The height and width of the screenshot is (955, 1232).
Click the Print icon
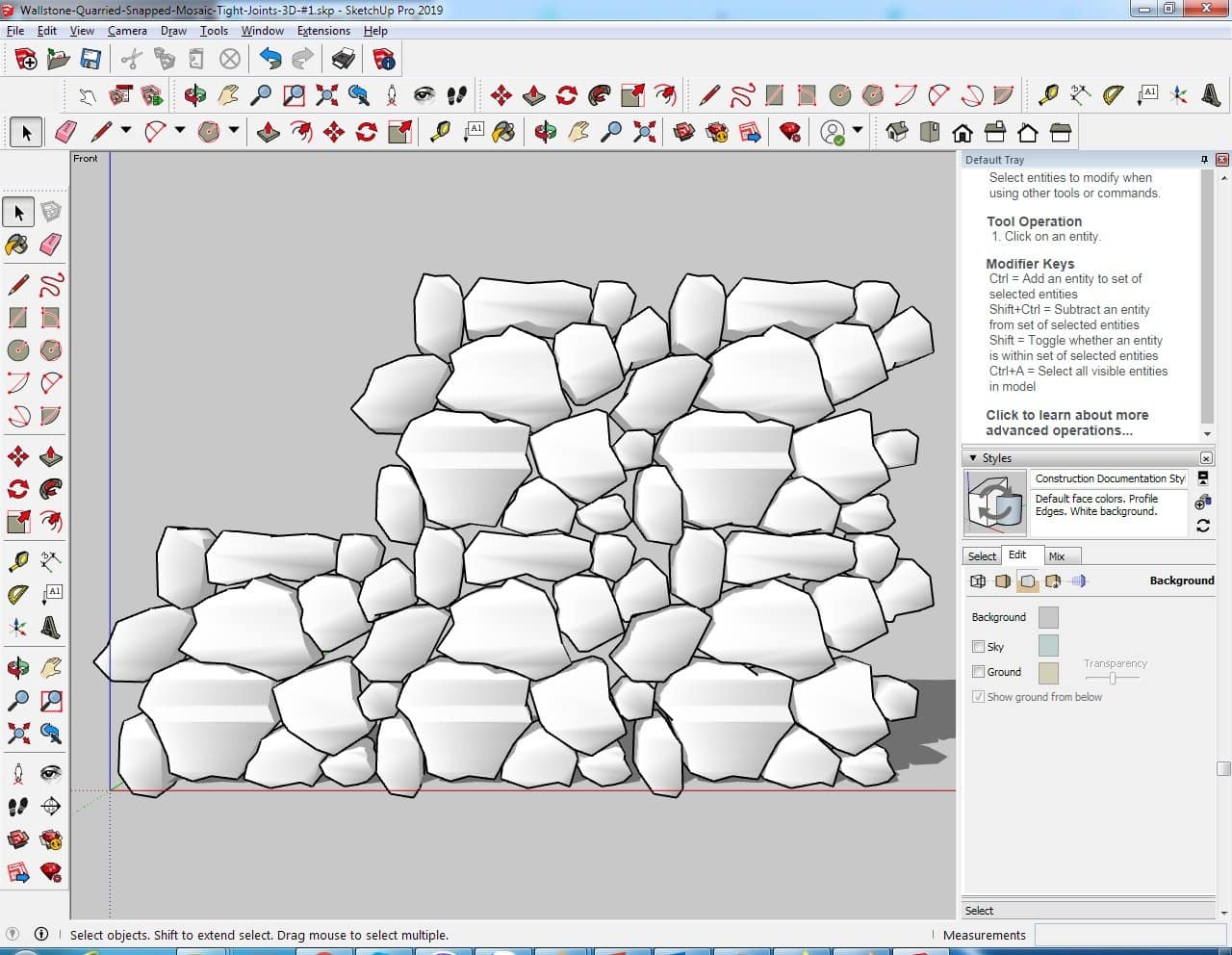click(x=344, y=60)
